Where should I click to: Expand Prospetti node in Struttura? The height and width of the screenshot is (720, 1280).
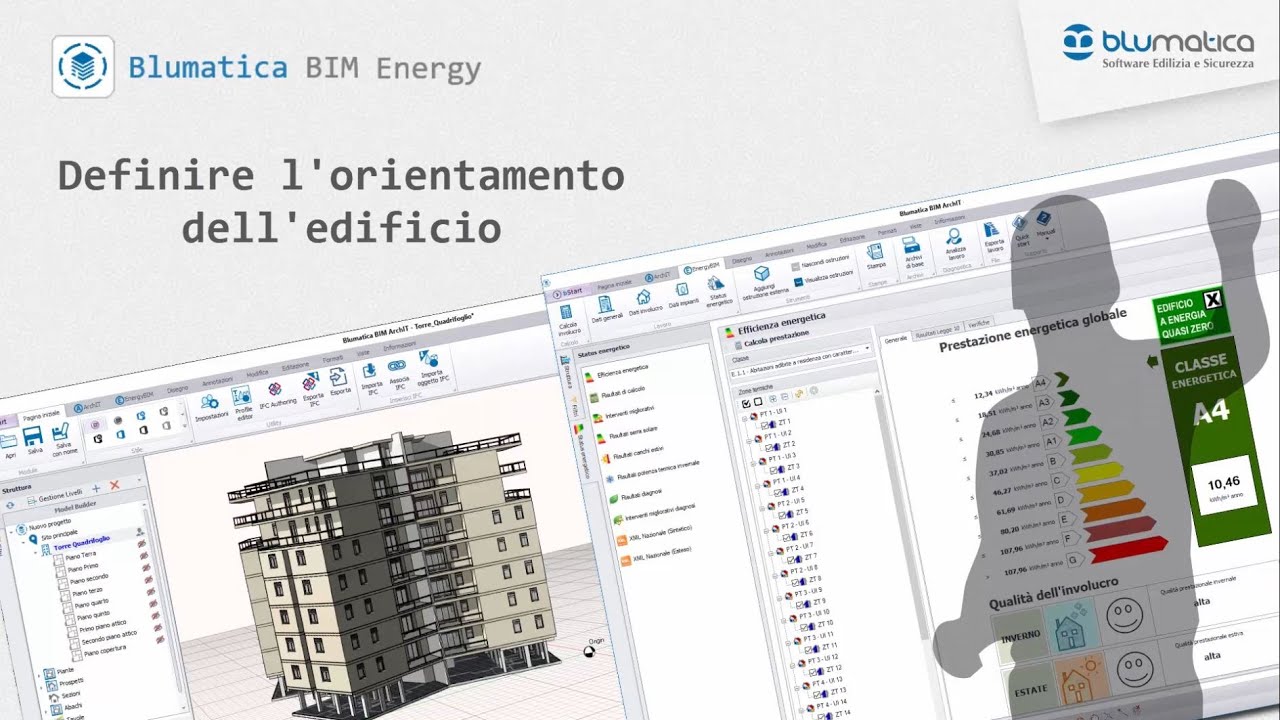point(42,686)
